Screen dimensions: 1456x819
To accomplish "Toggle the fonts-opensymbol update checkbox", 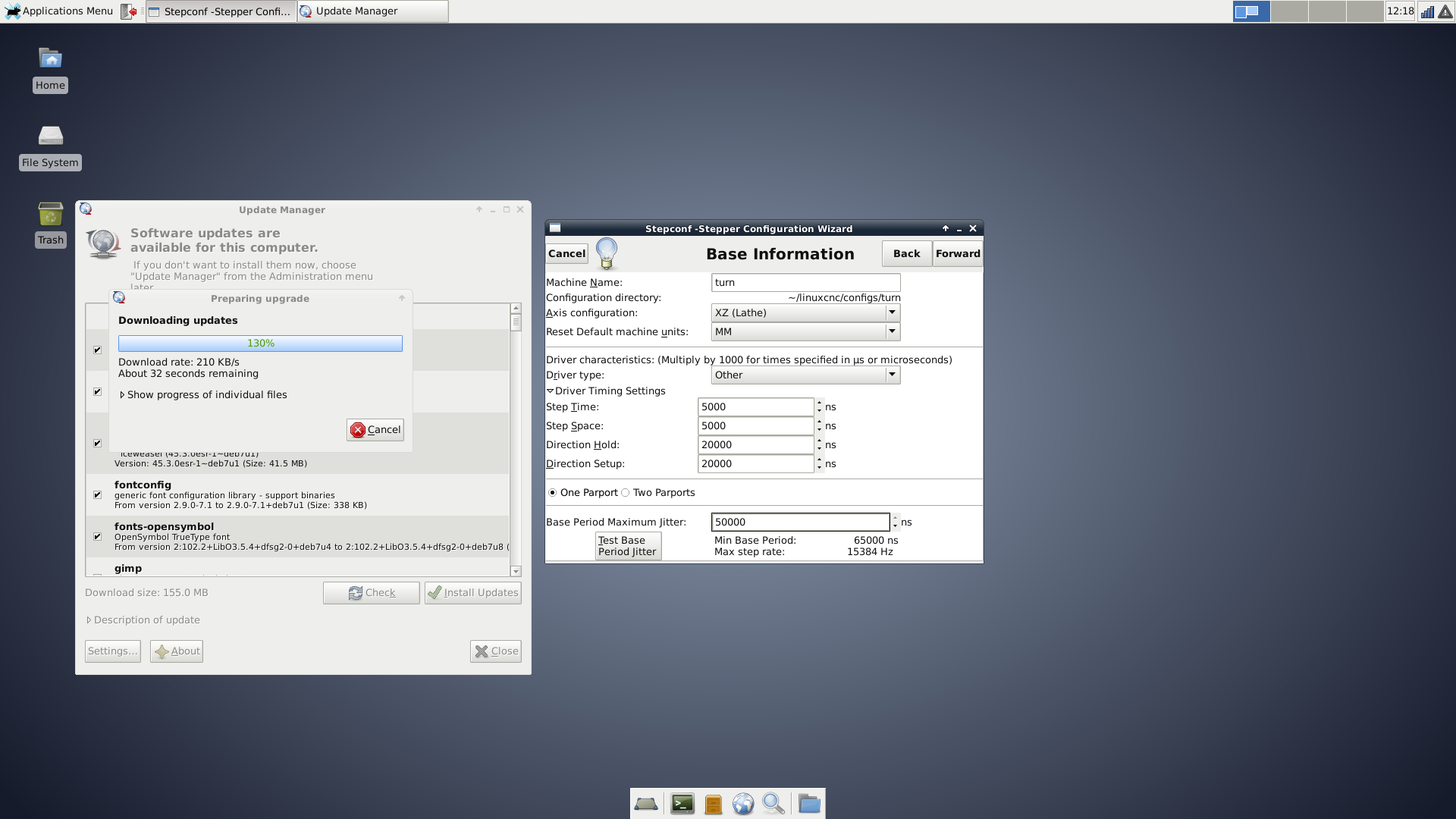I will coord(97,537).
